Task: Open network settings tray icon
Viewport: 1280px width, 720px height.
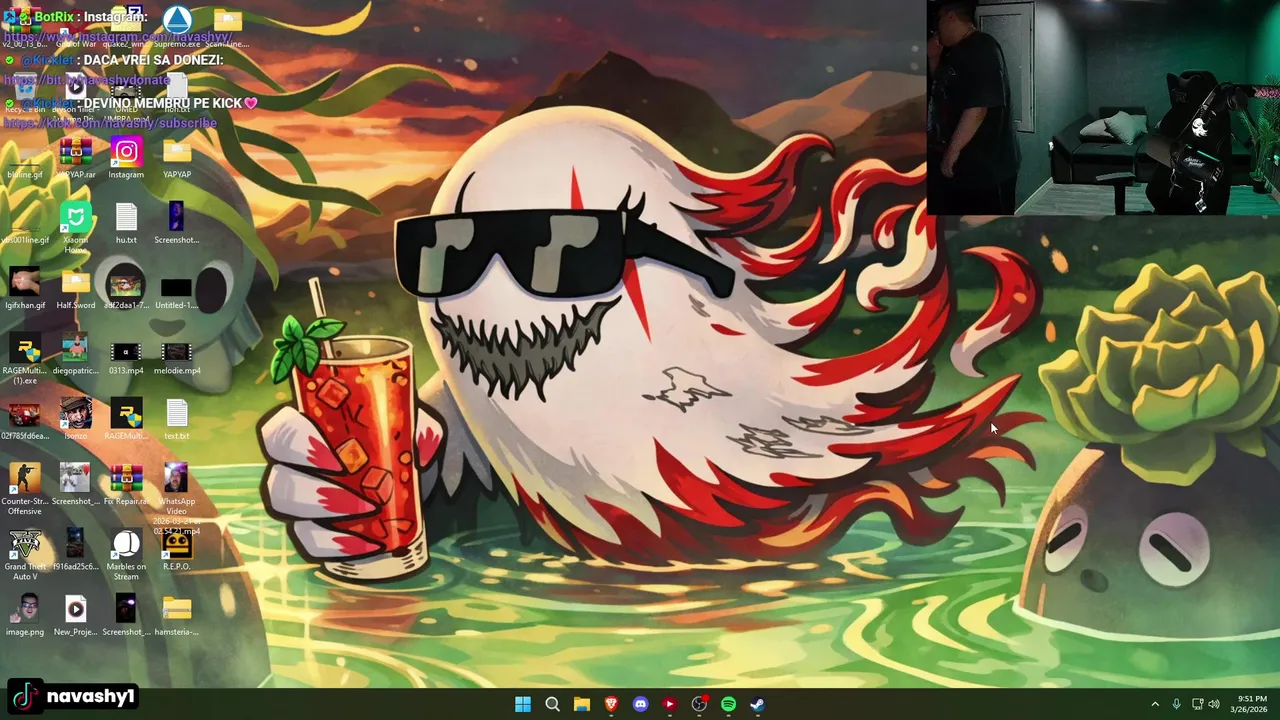Action: 1197,704
